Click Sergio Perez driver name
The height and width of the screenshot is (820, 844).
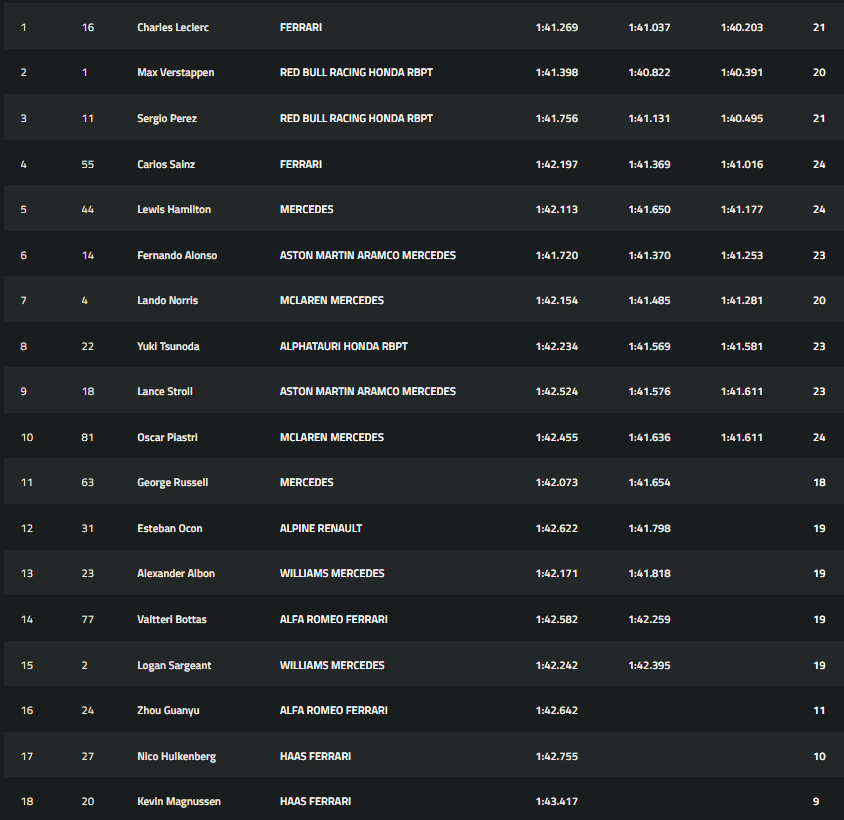(167, 118)
